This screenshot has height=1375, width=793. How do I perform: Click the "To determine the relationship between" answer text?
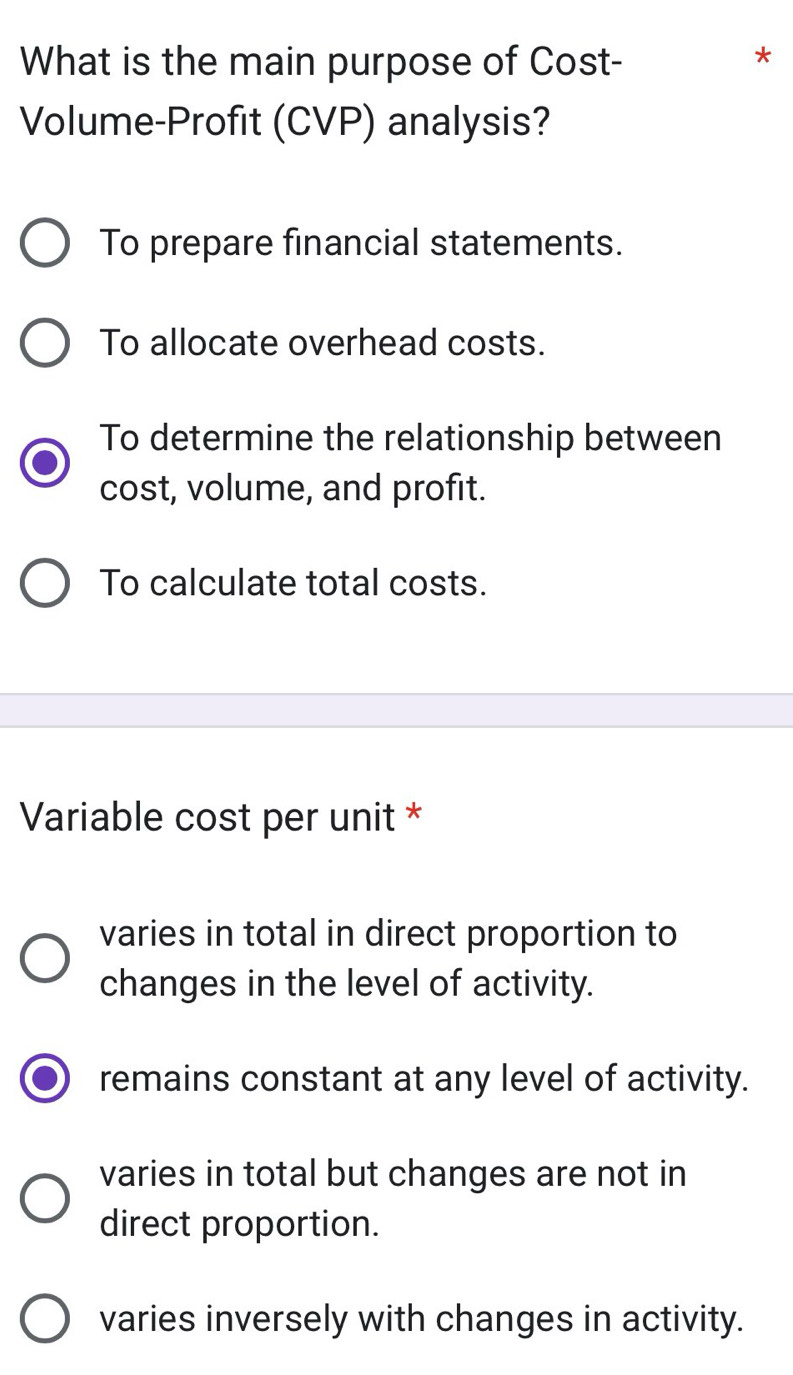410,438
